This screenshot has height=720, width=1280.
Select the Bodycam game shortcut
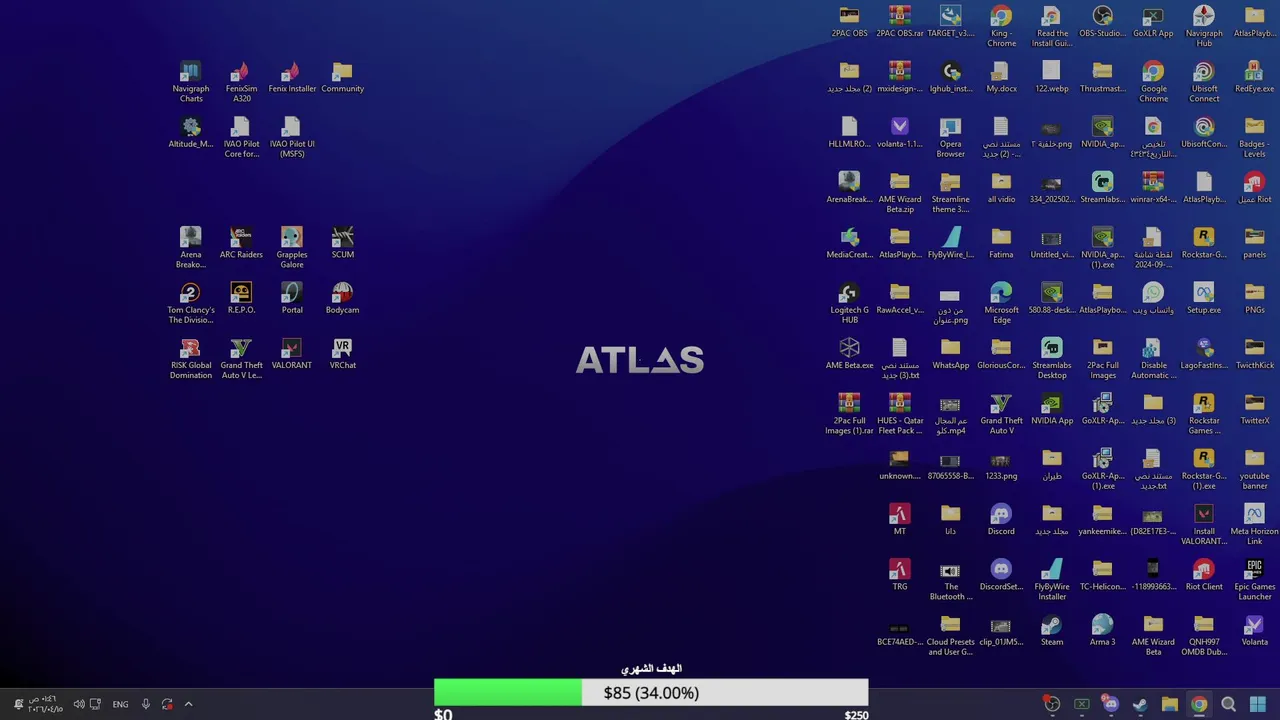pos(342,298)
